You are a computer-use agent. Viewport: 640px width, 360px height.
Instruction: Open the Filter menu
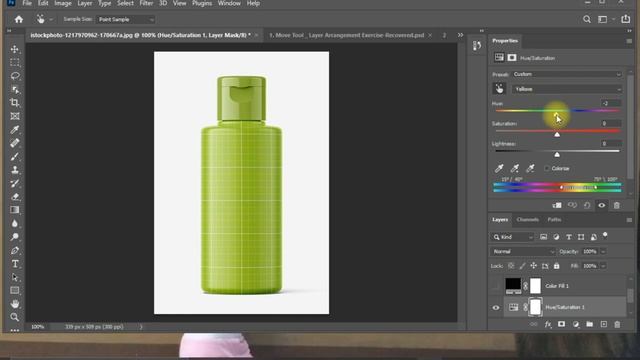pyautogui.click(x=146, y=3)
